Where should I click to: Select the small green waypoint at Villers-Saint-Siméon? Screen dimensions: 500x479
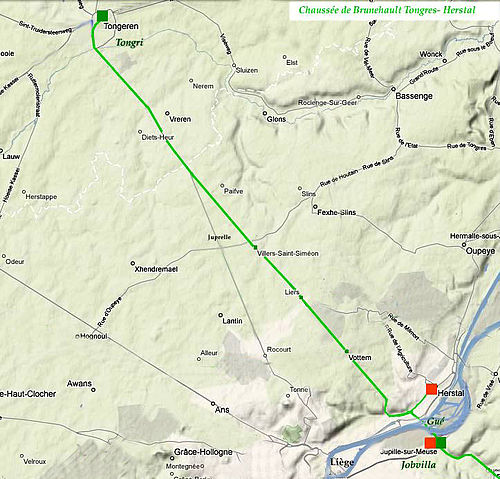[255, 247]
